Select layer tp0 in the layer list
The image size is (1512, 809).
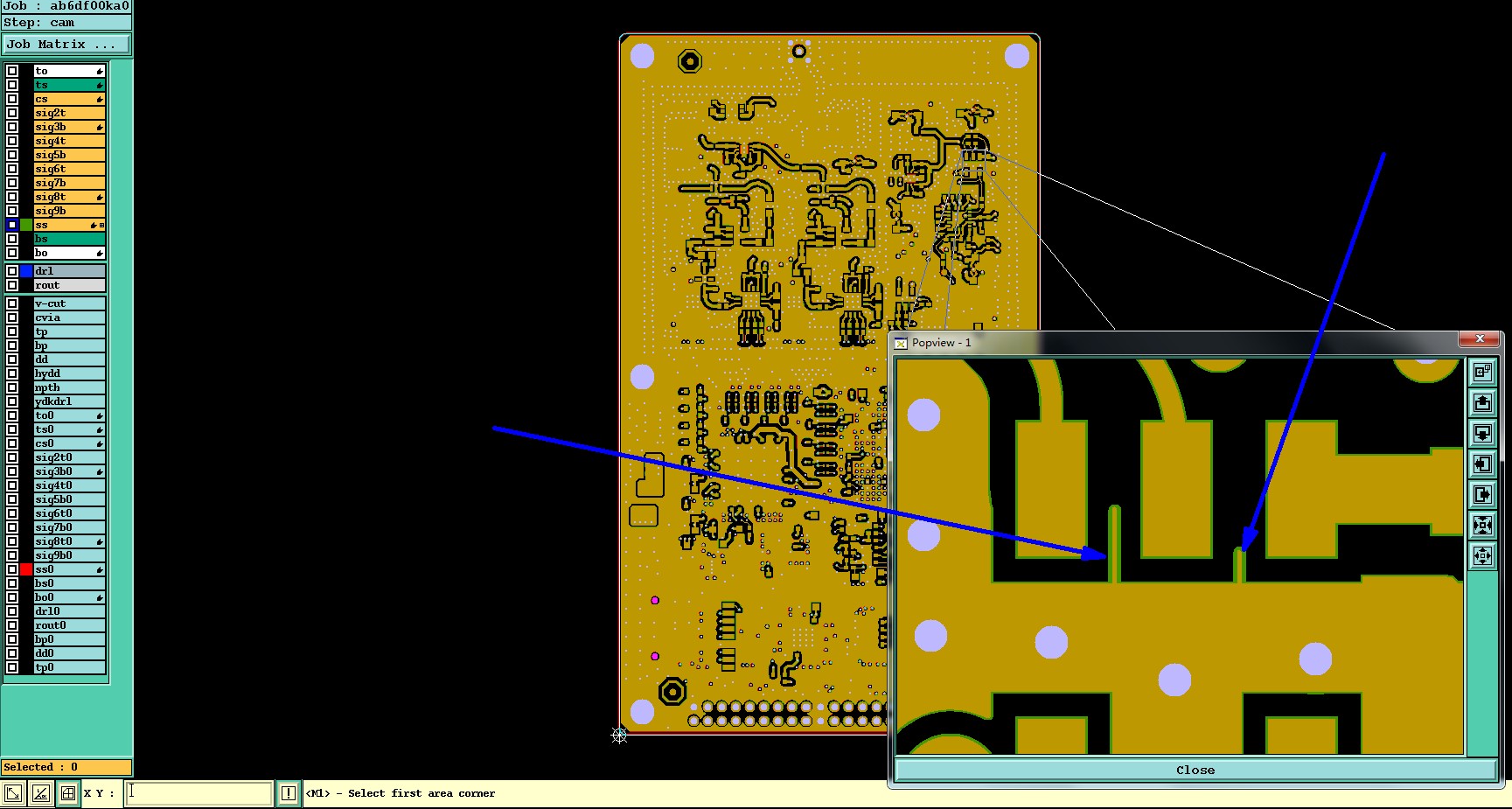pyautogui.click(x=69, y=667)
